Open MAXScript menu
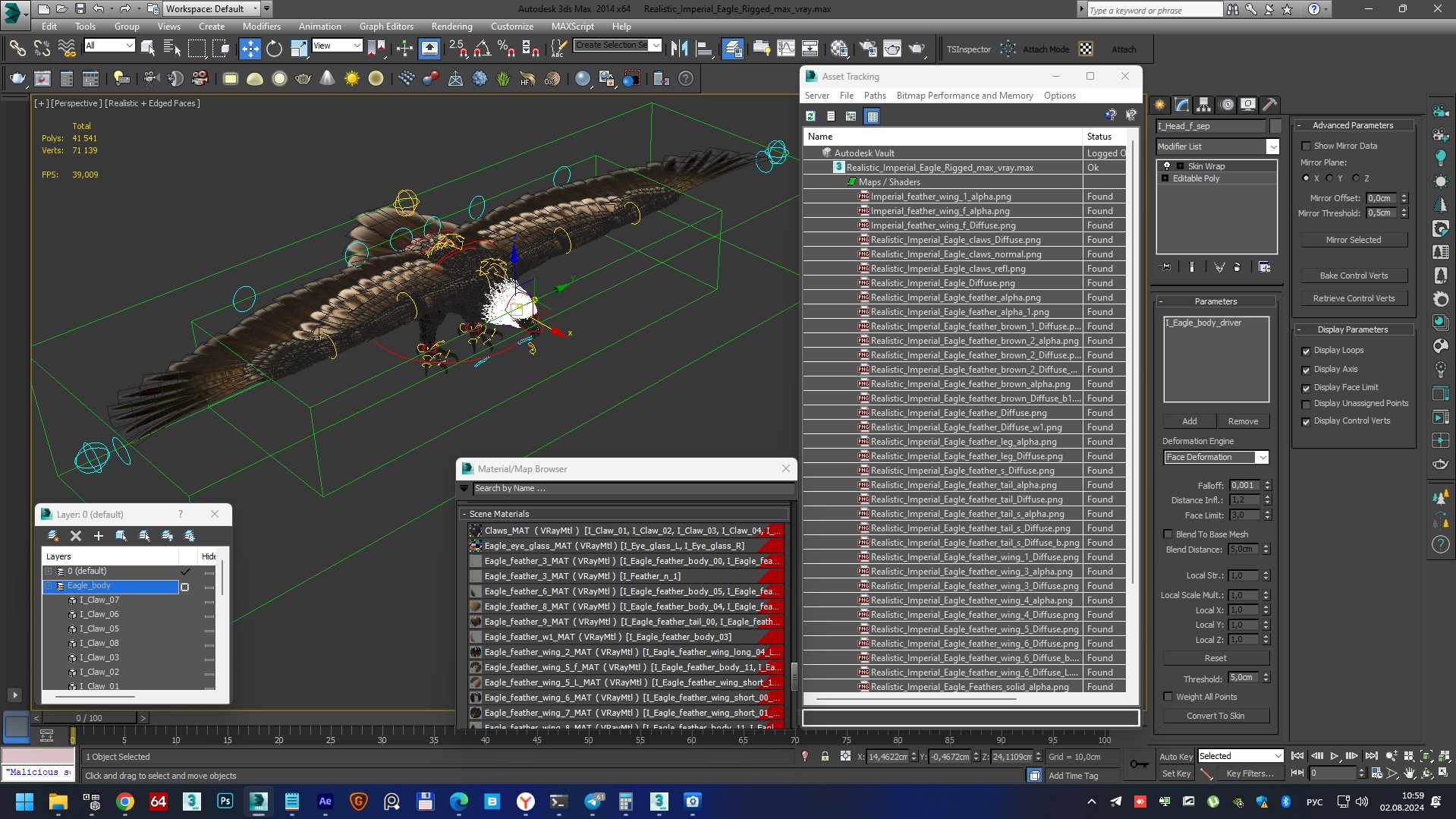Image resolution: width=1456 pixels, height=819 pixels. 572,26
